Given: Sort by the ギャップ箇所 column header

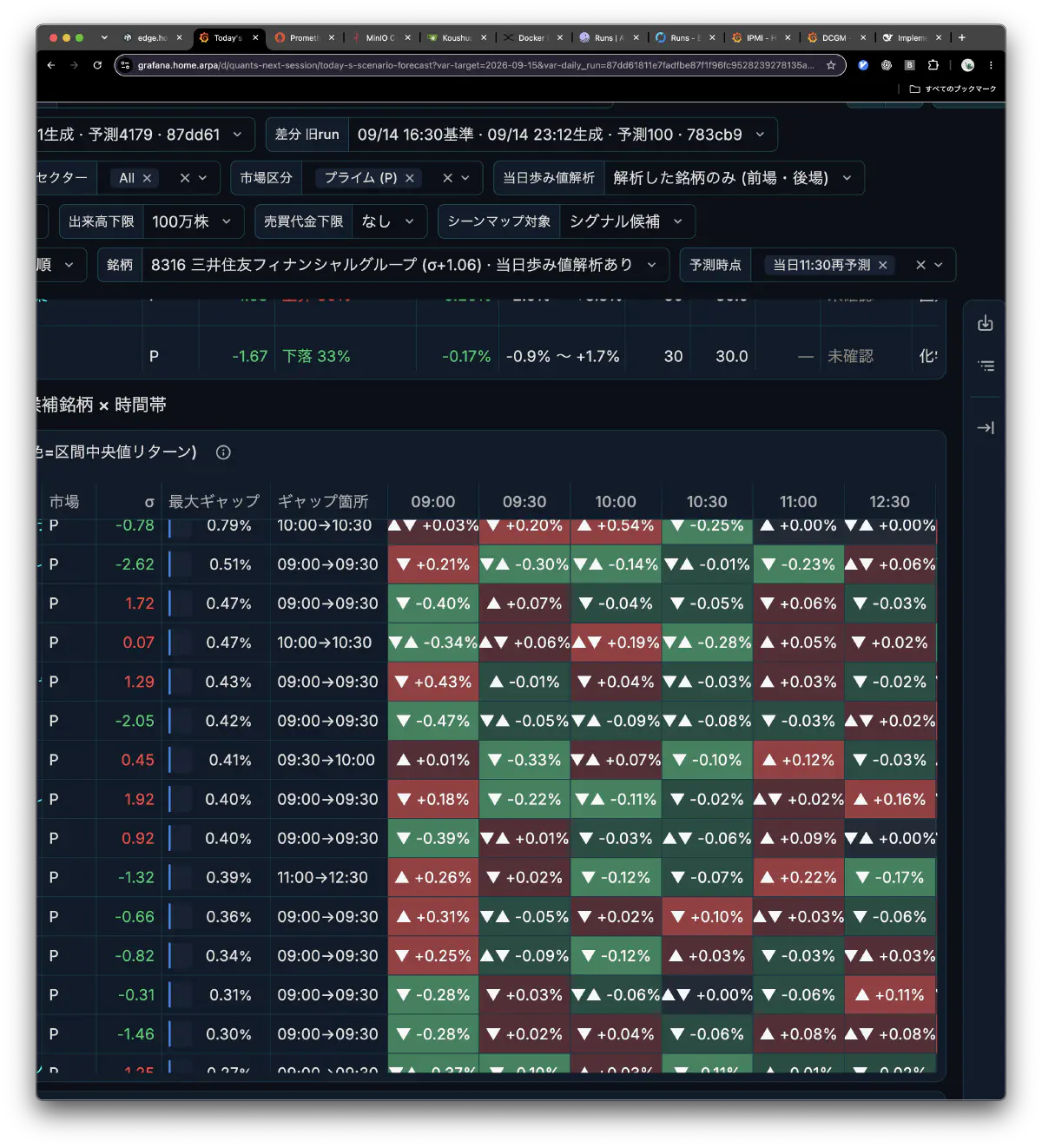Looking at the screenshot, I should pyautogui.click(x=323, y=502).
